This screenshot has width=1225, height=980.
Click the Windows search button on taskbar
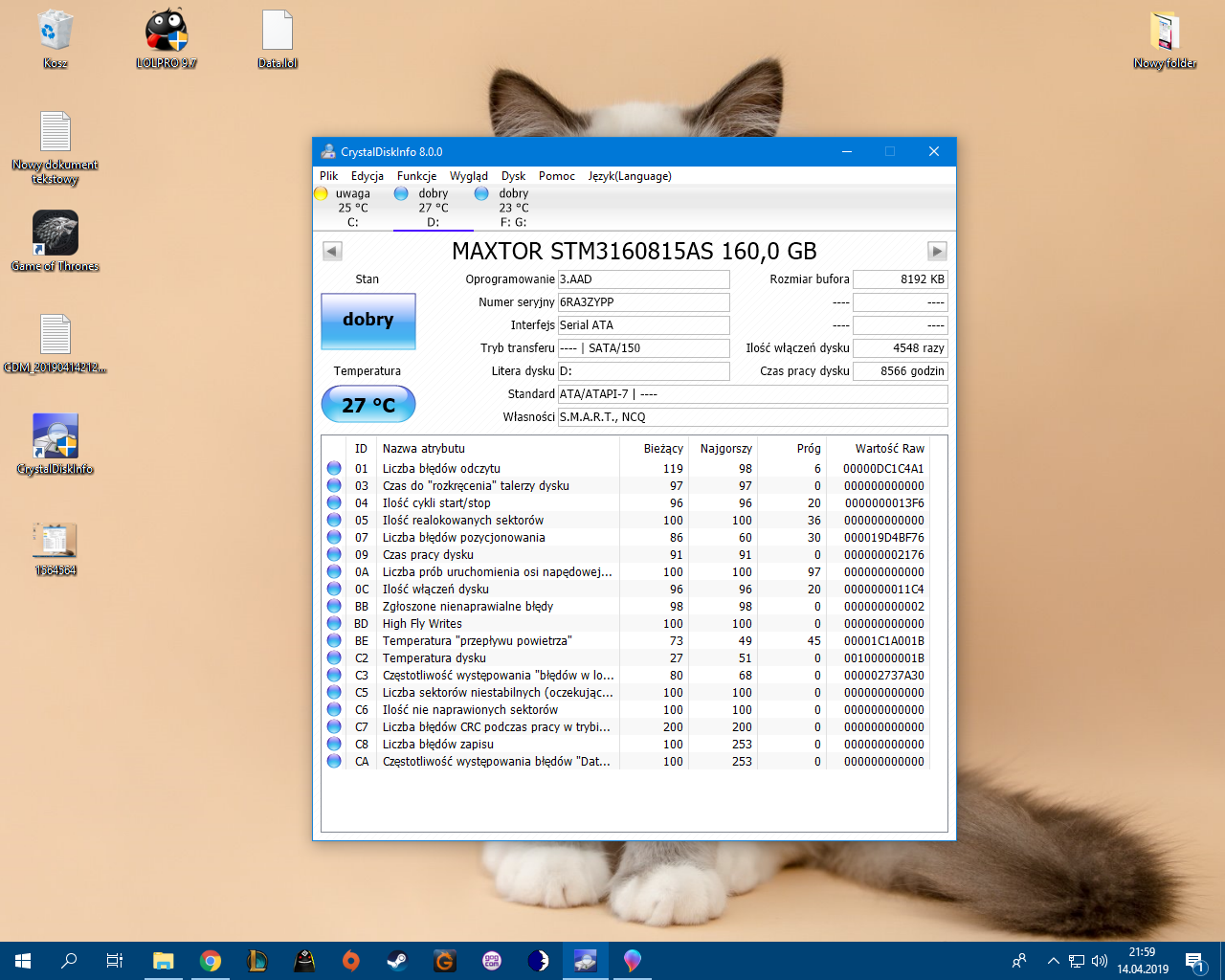tap(69, 961)
